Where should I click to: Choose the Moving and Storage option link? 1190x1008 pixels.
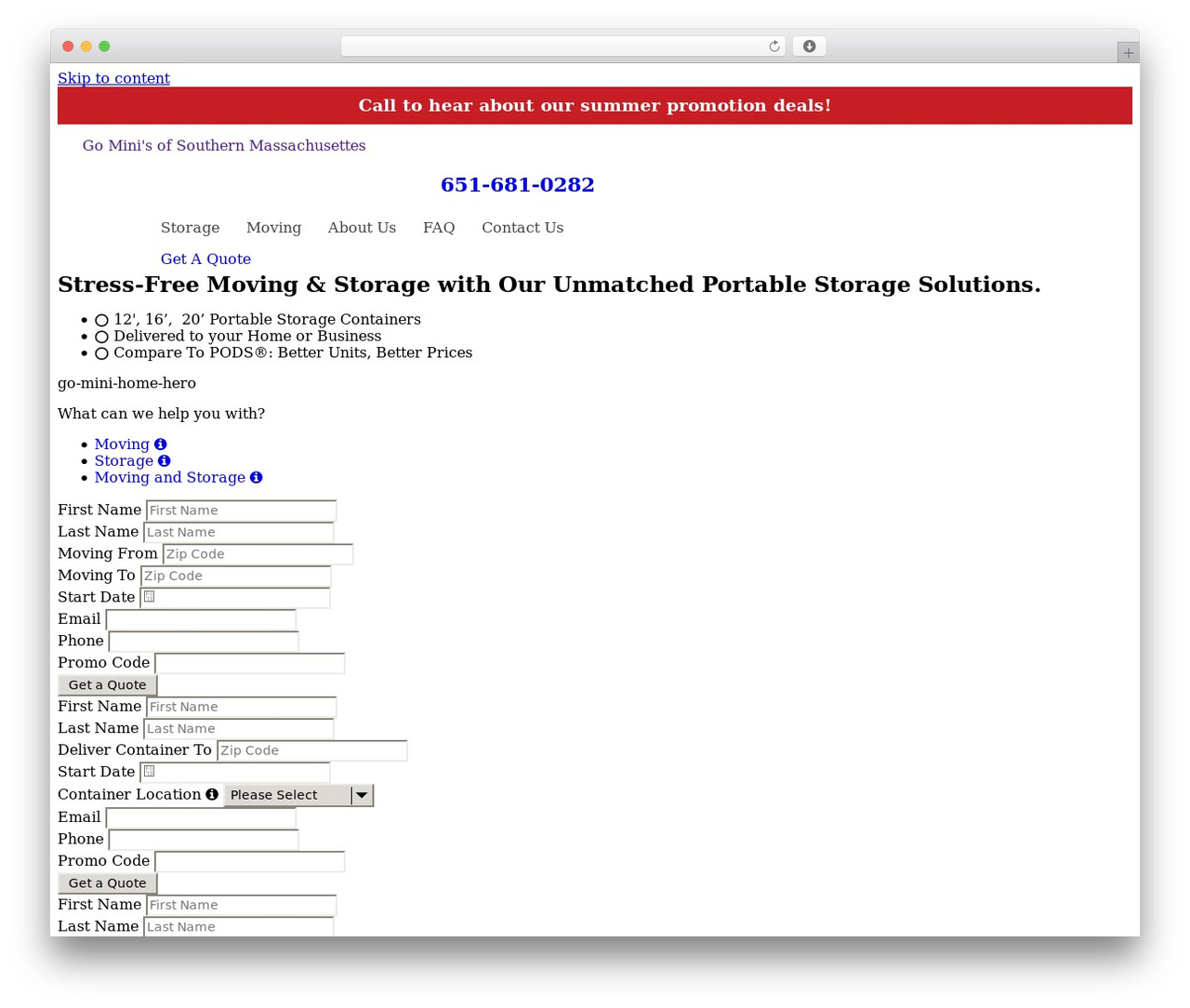coord(170,478)
